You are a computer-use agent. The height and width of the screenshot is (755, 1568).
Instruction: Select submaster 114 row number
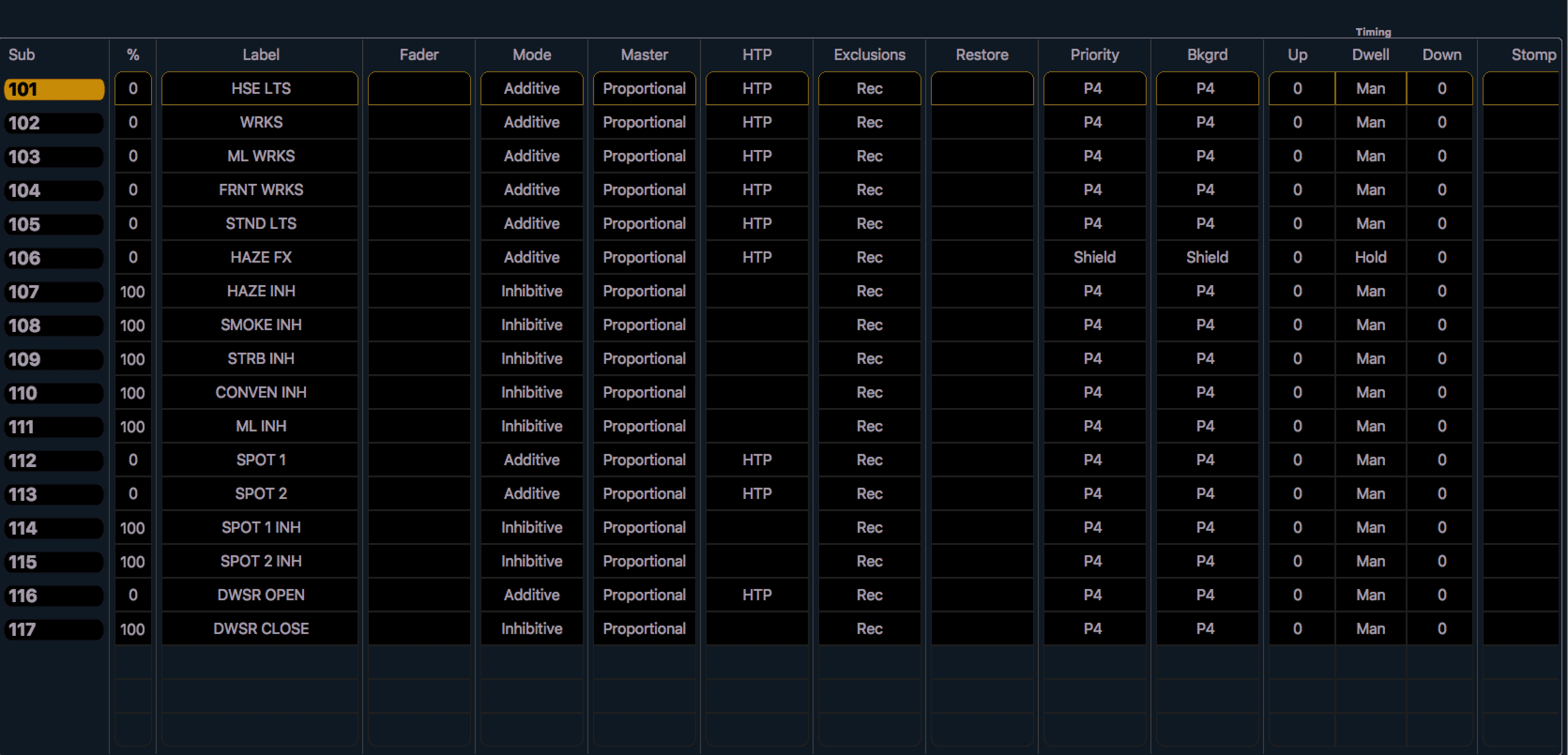[x=53, y=528]
